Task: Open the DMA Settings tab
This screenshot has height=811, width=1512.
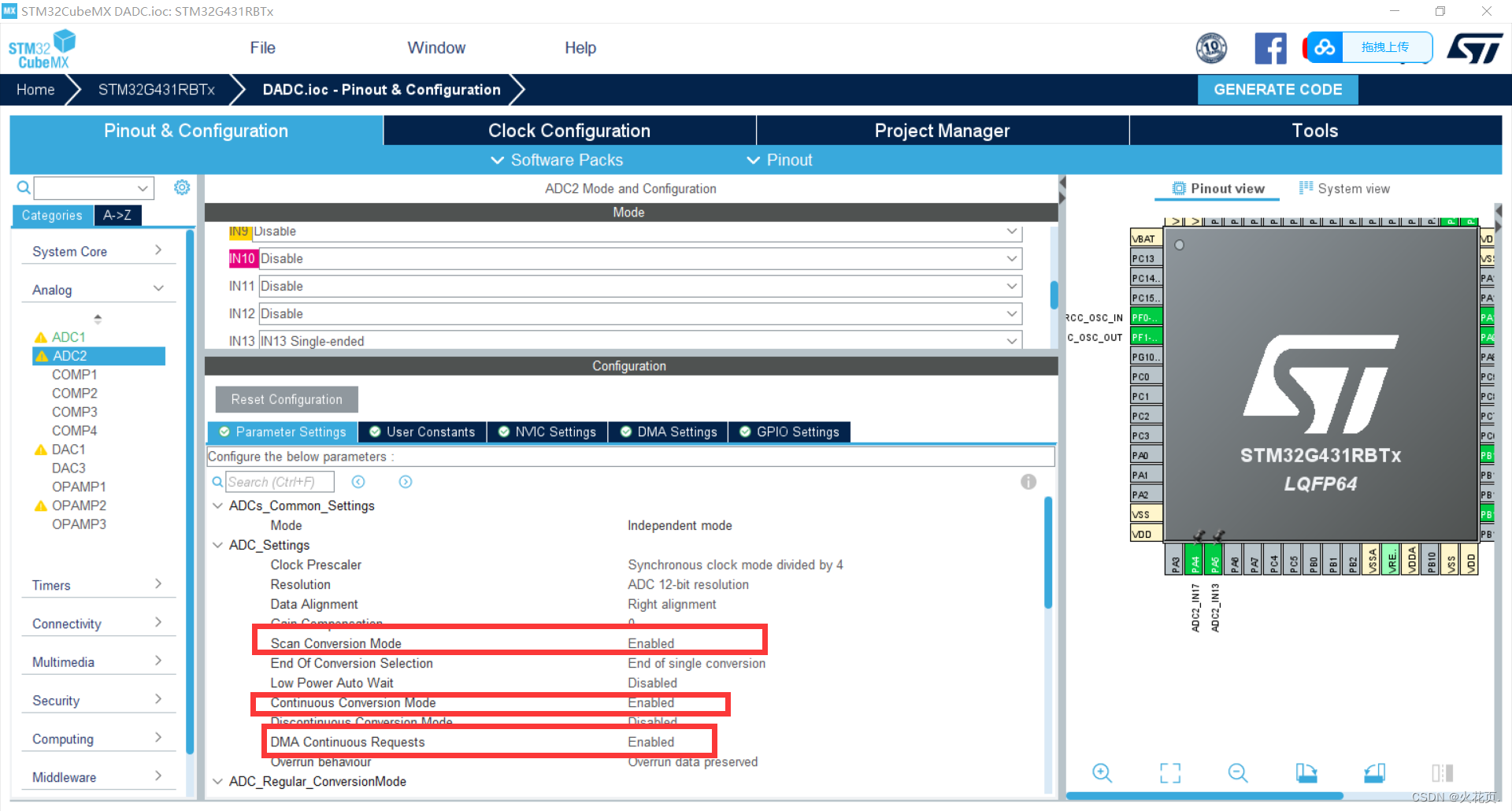Action: (669, 431)
